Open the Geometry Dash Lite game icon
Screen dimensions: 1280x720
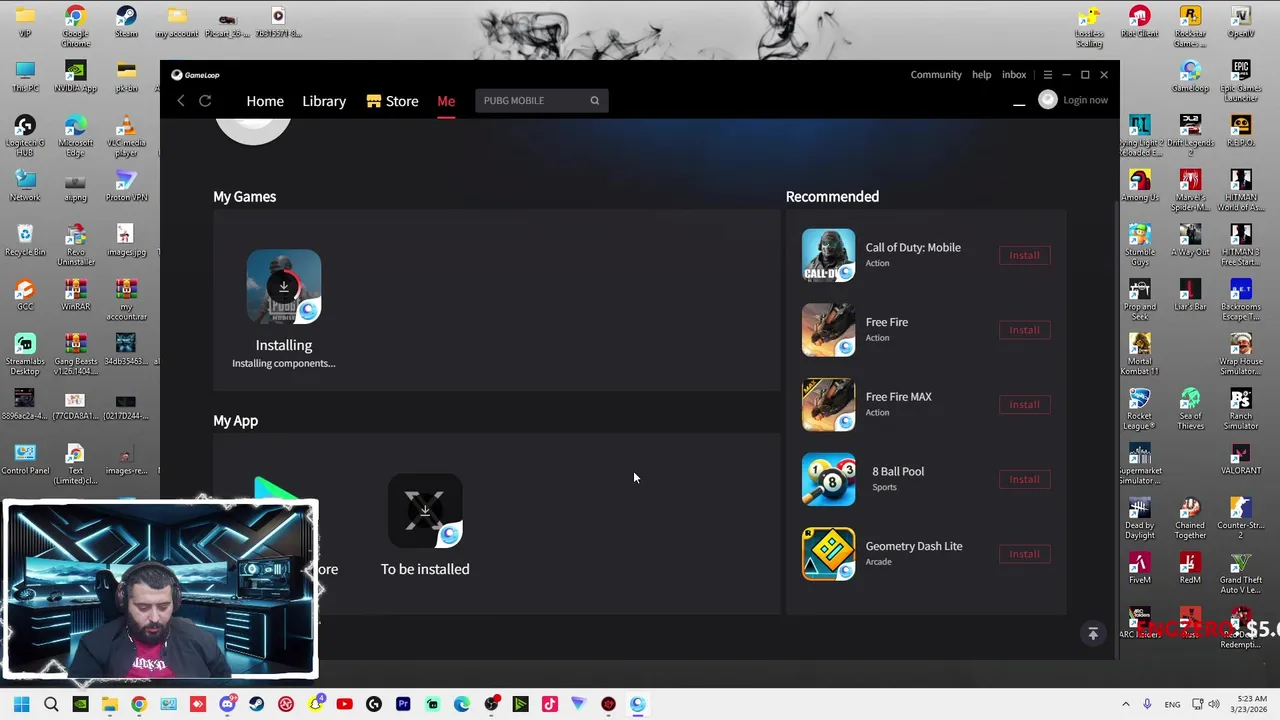pos(828,554)
